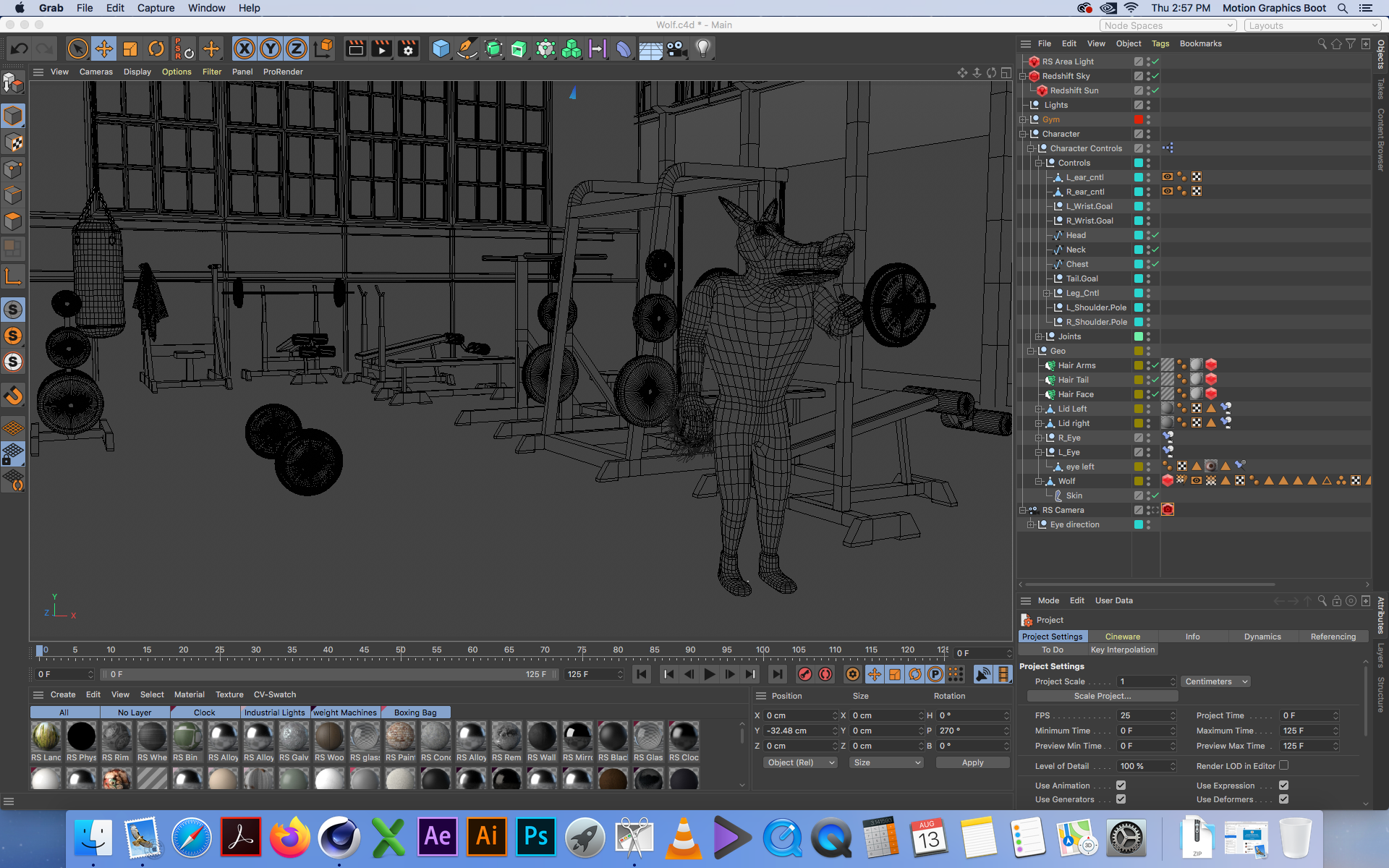Open the Object (Rel) coordinate dropdown
The height and width of the screenshot is (868, 1389).
tap(800, 762)
